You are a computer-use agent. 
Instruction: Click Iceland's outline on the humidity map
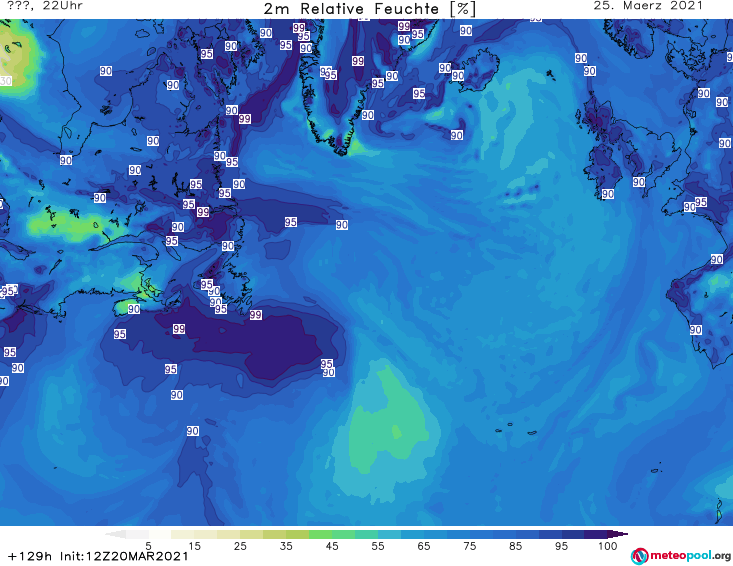(x=476, y=70)
